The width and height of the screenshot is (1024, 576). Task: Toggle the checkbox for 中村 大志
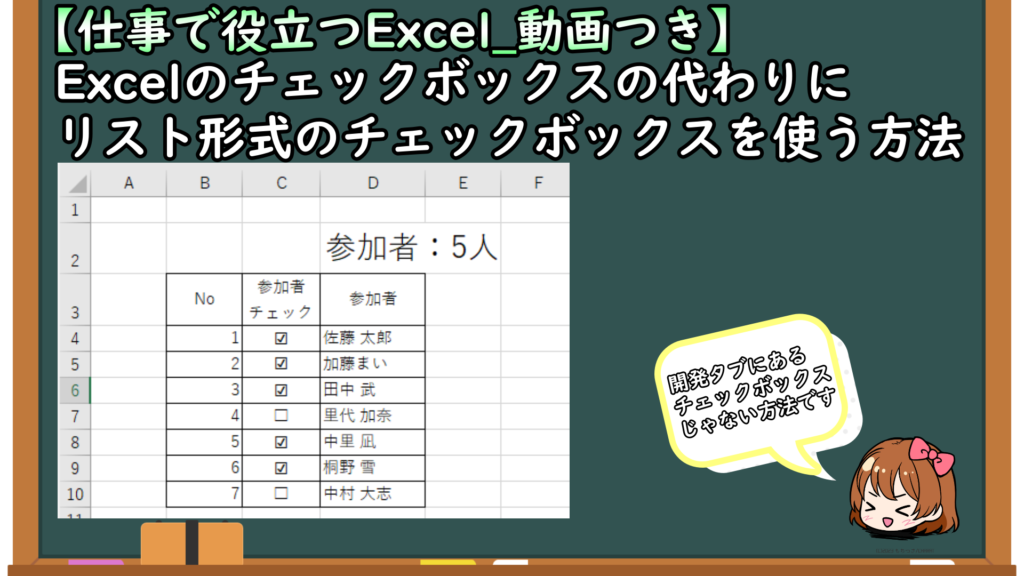(281, 493)
